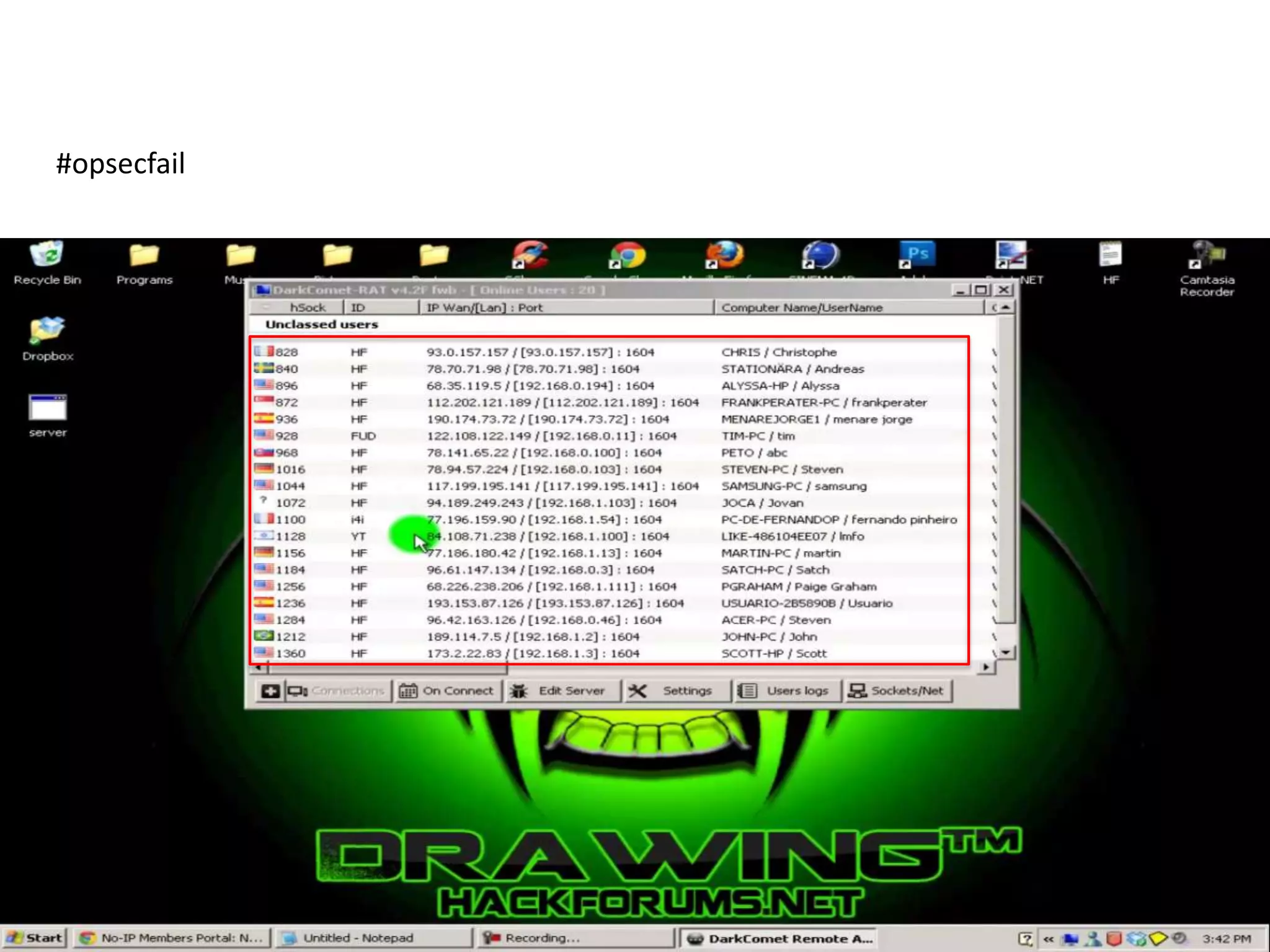1270x952 pixels.
Task: Sort by the hSock column header
Action: [x=296, y=307]
